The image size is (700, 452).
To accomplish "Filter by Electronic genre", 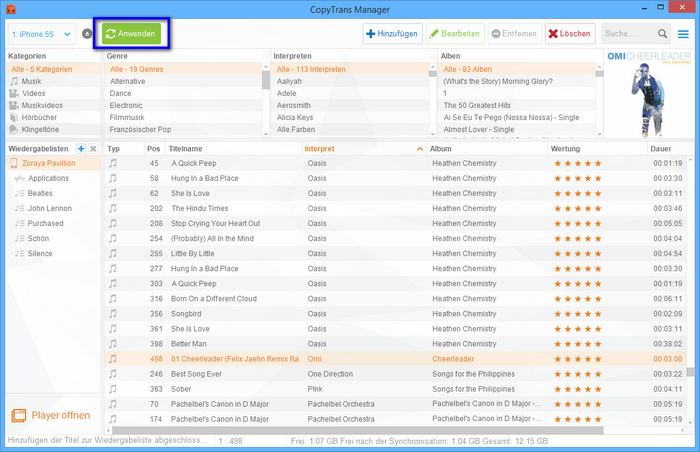I will [x=126, y=105].
